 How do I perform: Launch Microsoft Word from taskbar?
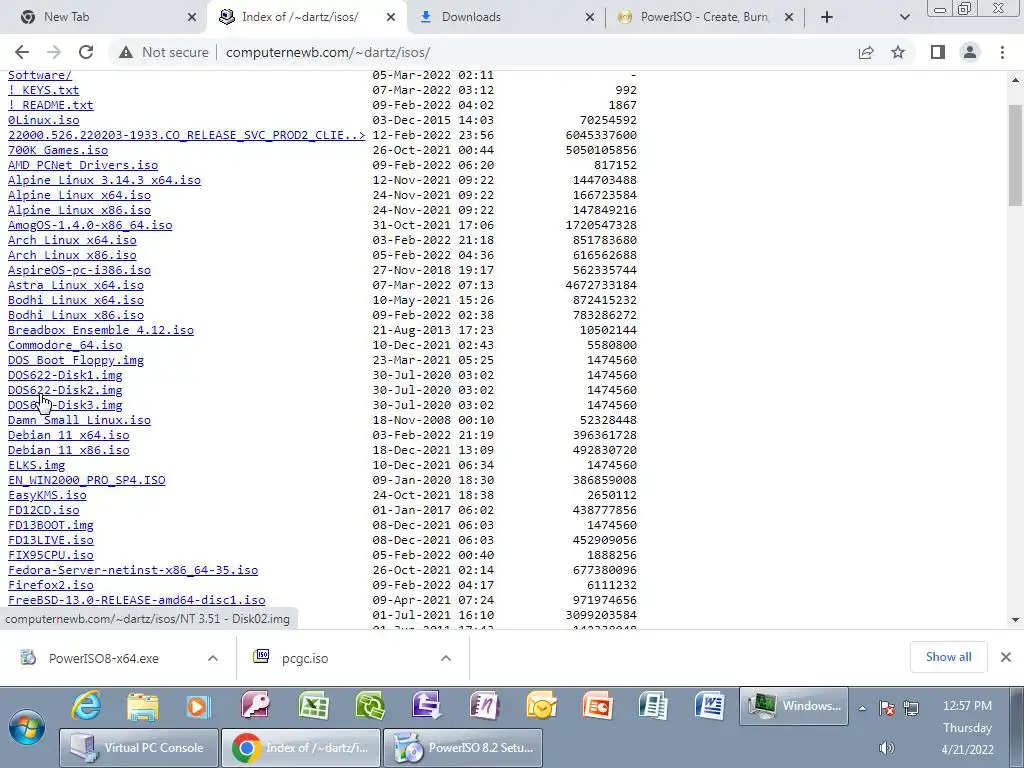tap(710, 707)
